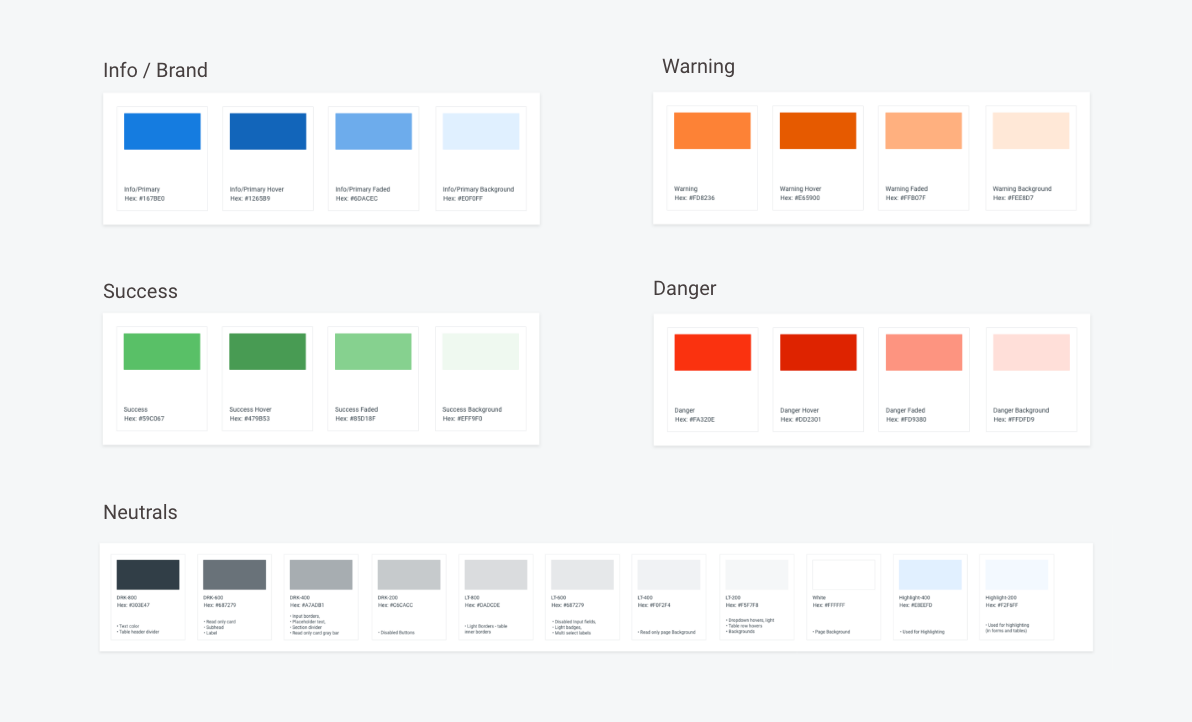Select the Info/Primary blue swatch

click(x=162, y=131)
